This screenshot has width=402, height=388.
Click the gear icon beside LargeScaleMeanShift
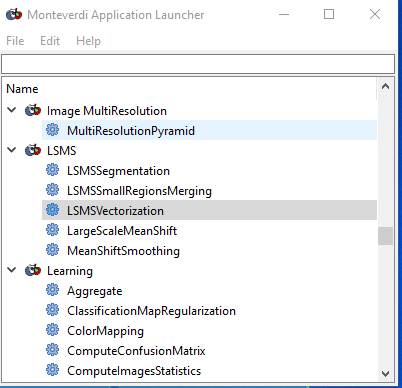click(52, 230)
